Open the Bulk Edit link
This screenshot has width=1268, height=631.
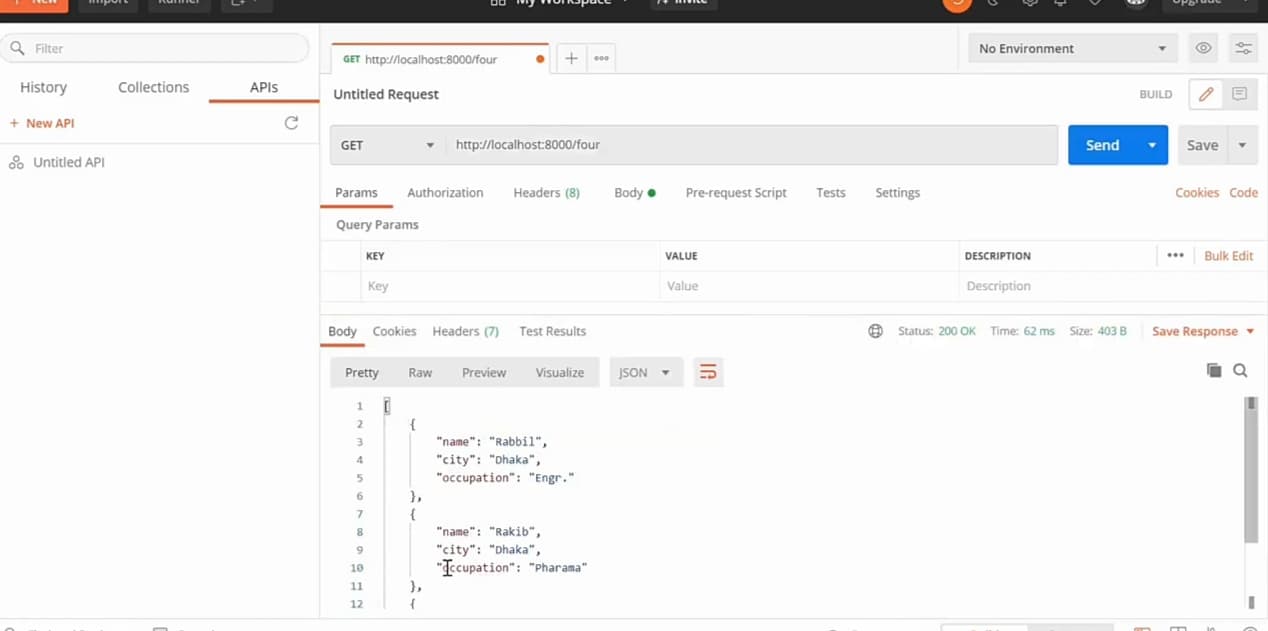point(1228,255)
